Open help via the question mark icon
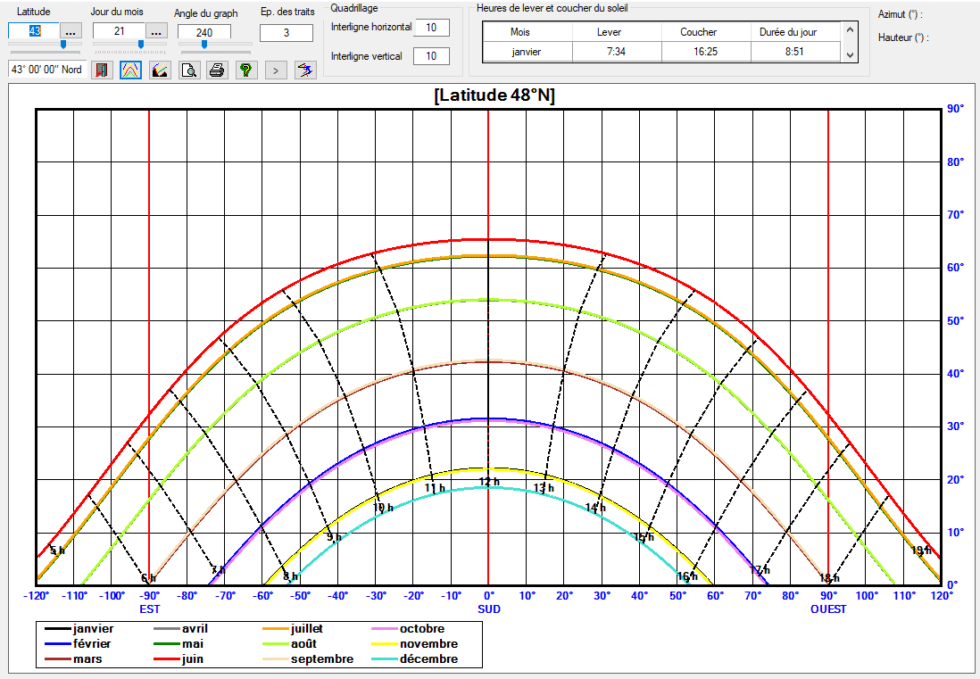 245,70
